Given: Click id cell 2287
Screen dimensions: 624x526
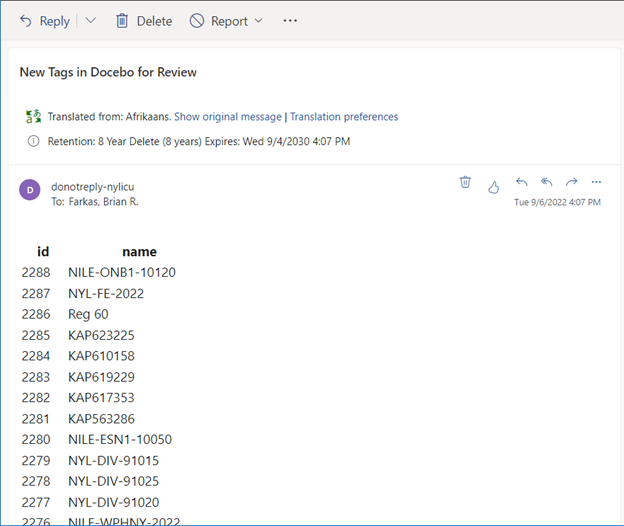Looking at the screenshot, I should click(36, 294).
